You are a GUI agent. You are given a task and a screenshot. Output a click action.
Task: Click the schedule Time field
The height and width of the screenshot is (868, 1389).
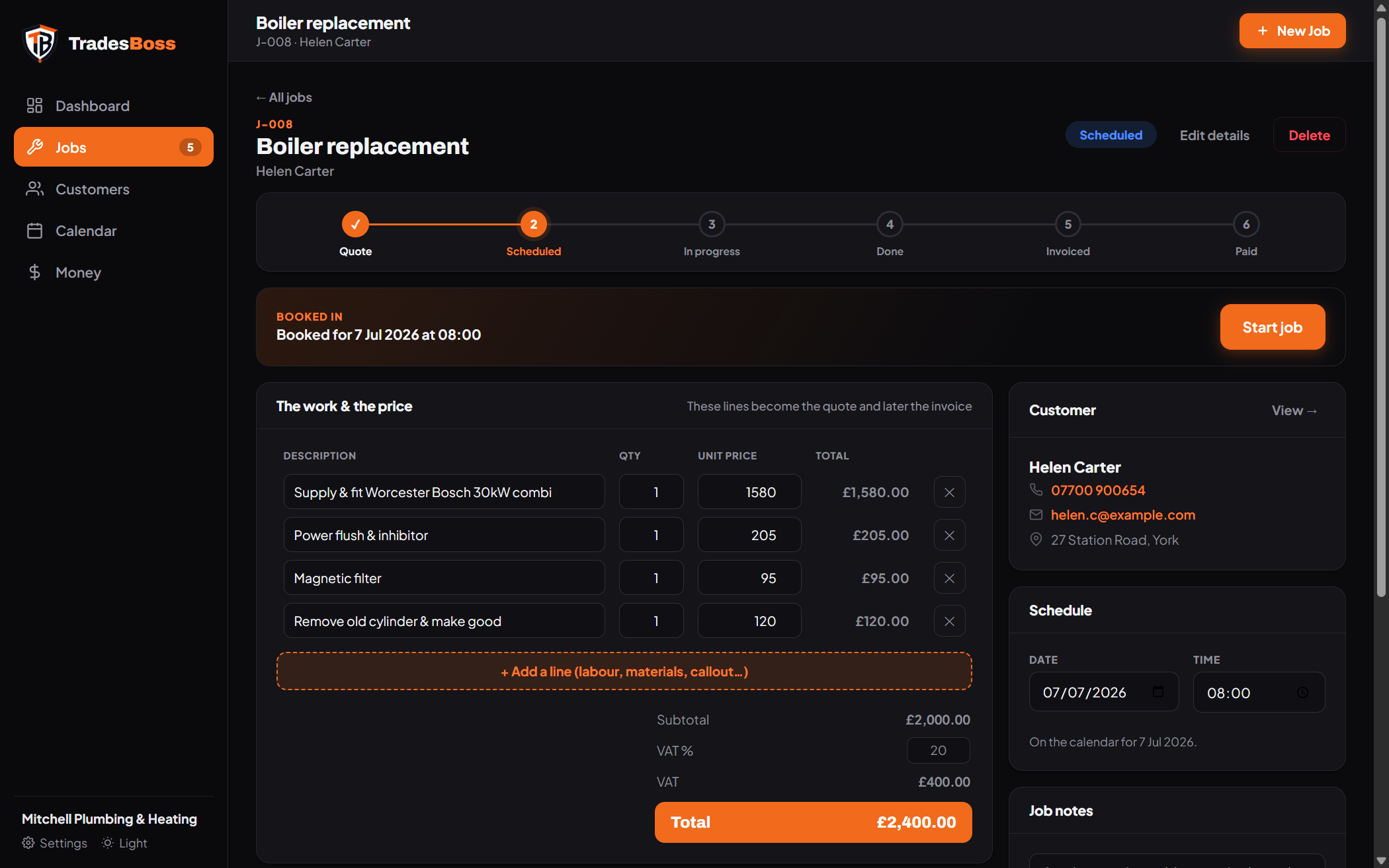[x=1259, y=692]
